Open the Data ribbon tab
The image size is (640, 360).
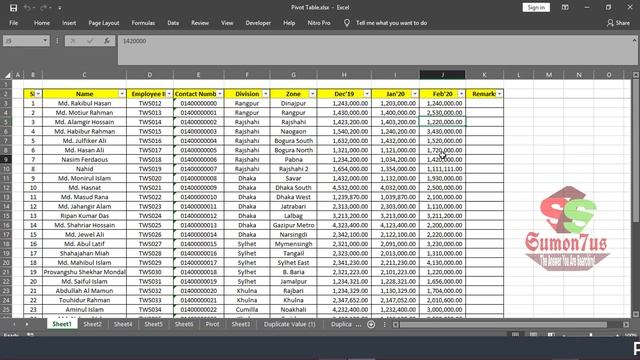pyautogui.click(x=173, y=23)
